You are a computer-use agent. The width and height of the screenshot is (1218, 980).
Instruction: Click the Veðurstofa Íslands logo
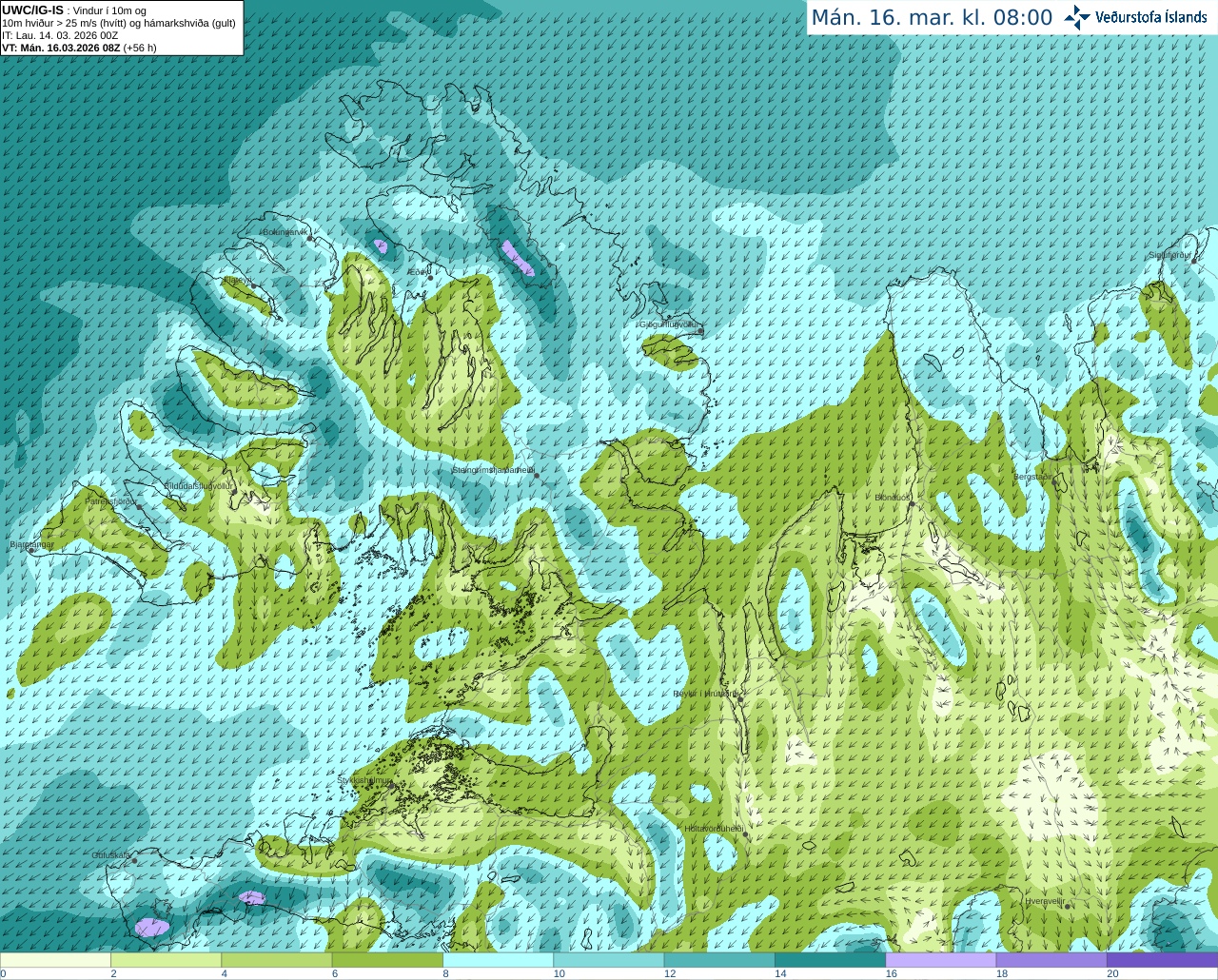tap(1136, 17)
